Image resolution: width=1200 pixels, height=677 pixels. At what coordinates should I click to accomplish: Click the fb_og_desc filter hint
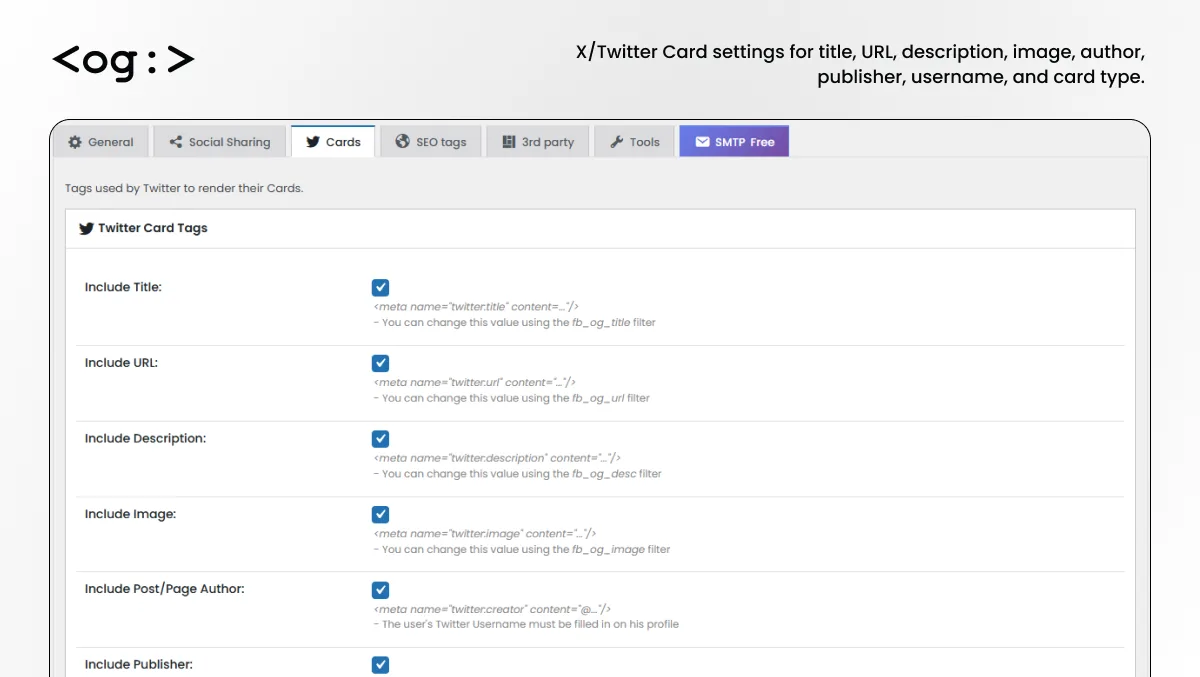tap(518, 474)
